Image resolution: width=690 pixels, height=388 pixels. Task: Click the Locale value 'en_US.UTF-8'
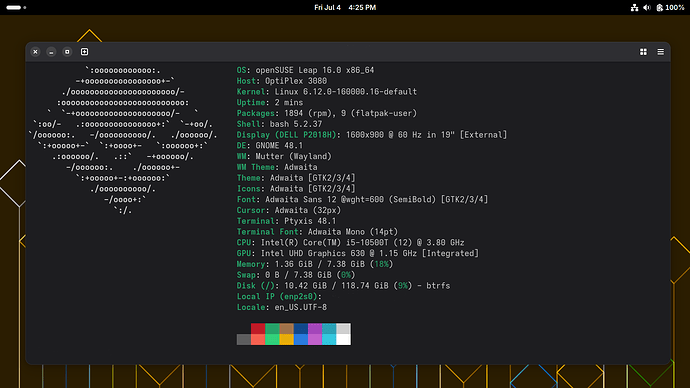click(x=301, y=307)
